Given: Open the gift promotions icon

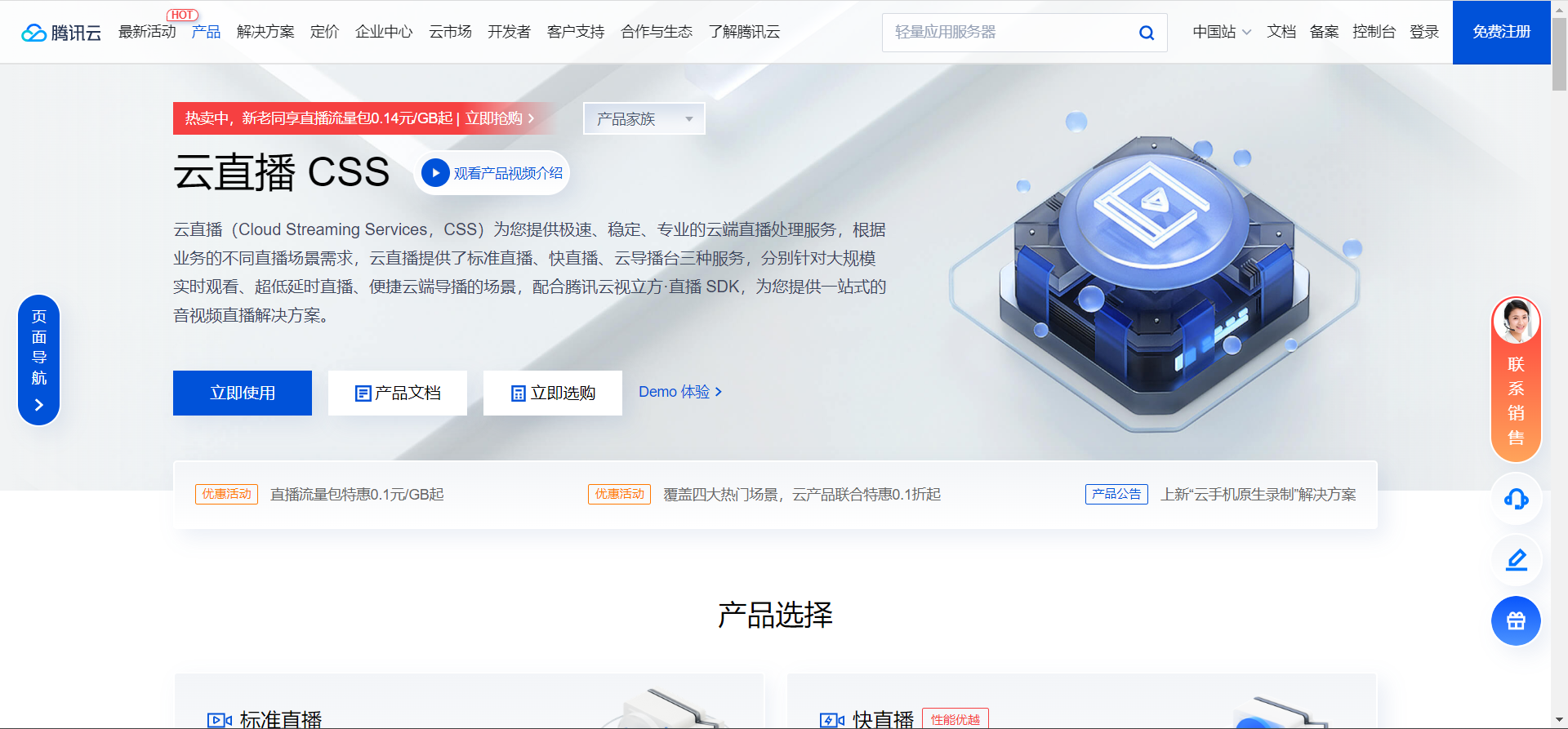Looking at the screenshot, I should [1517, 621].
